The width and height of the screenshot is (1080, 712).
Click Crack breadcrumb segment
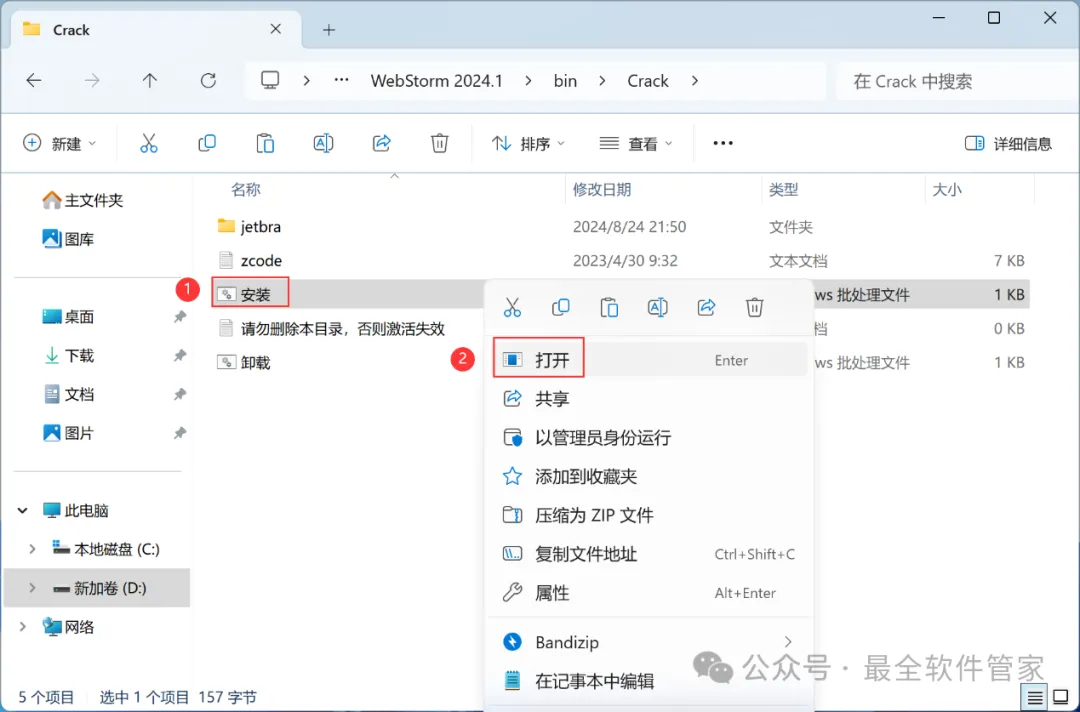point(647,81)
